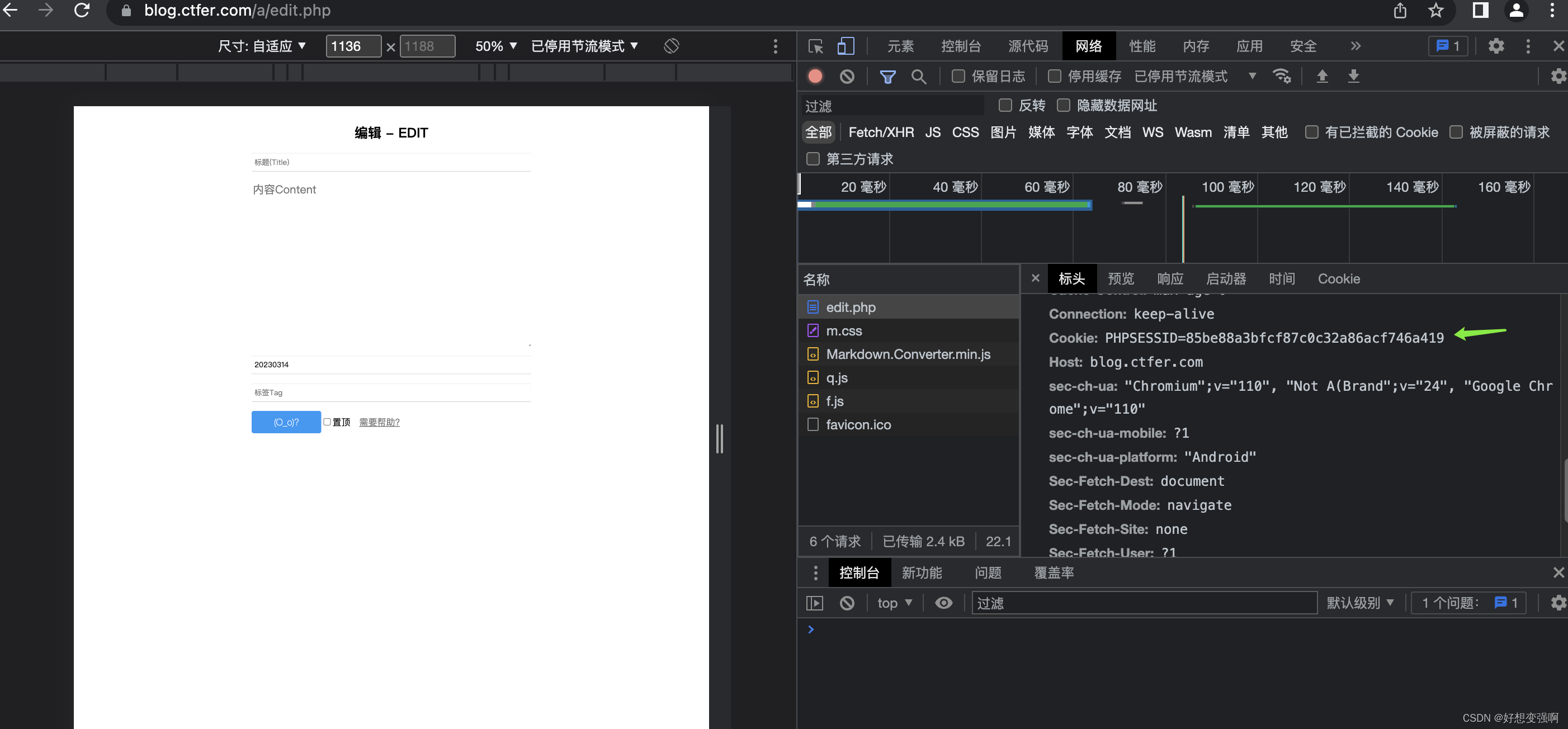The image size is (1568, 729).
Task: Stop recording network log
Action: click(x=815, y=76)
